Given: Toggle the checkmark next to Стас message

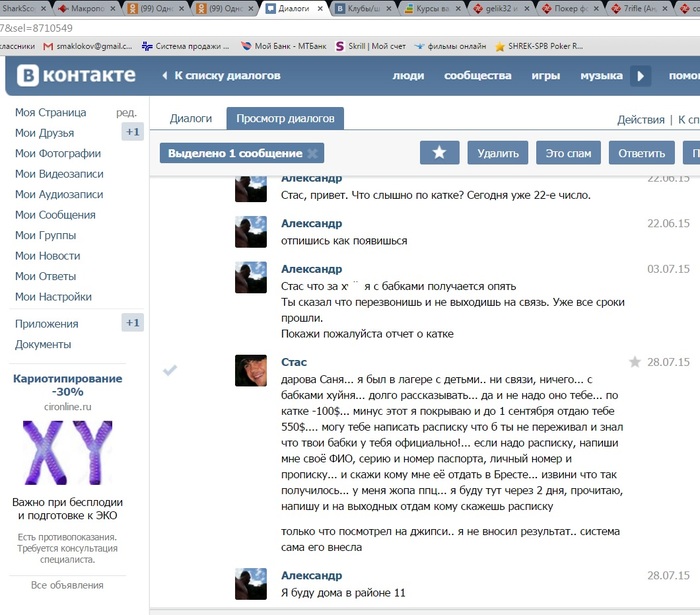Looking at the screenshot, I should [170, 370].
